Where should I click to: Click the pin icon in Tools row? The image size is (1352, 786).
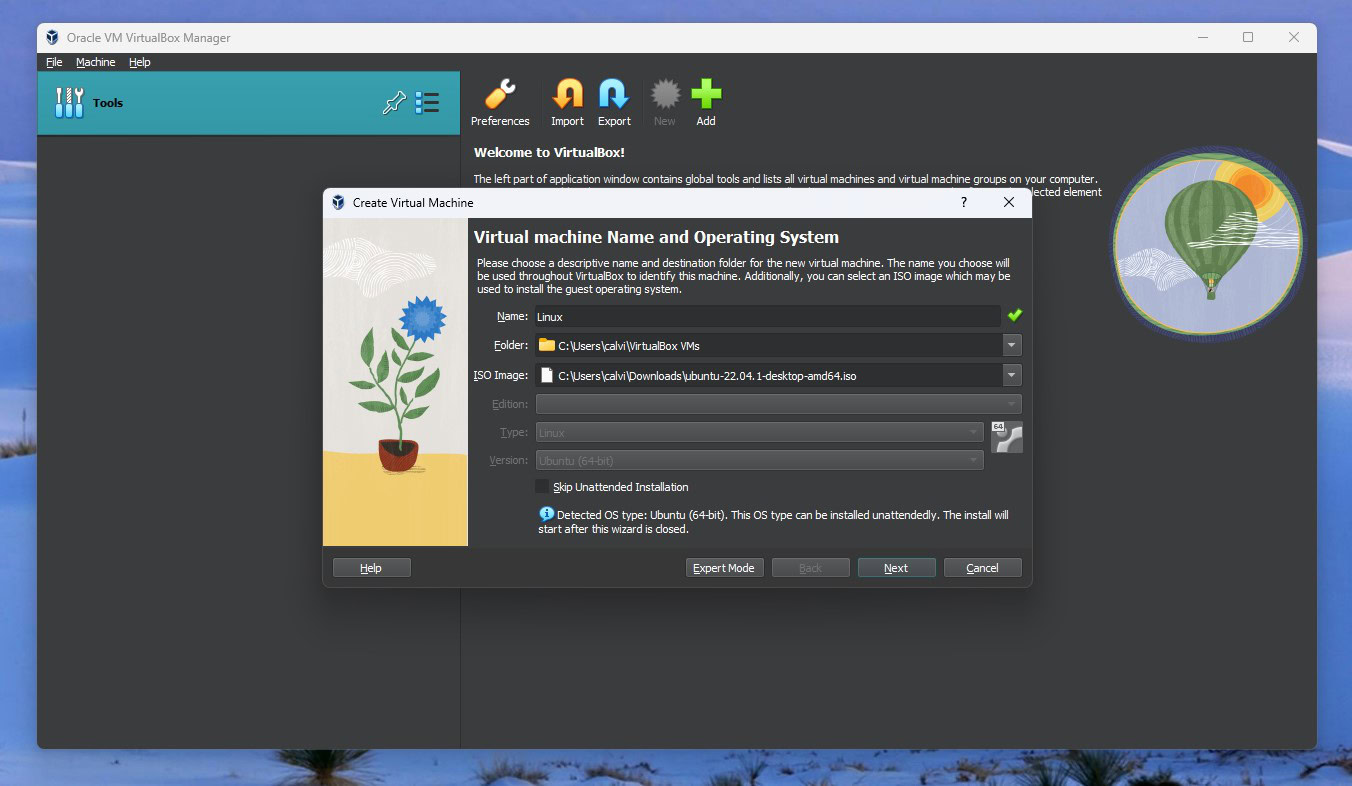pos(395,102)
